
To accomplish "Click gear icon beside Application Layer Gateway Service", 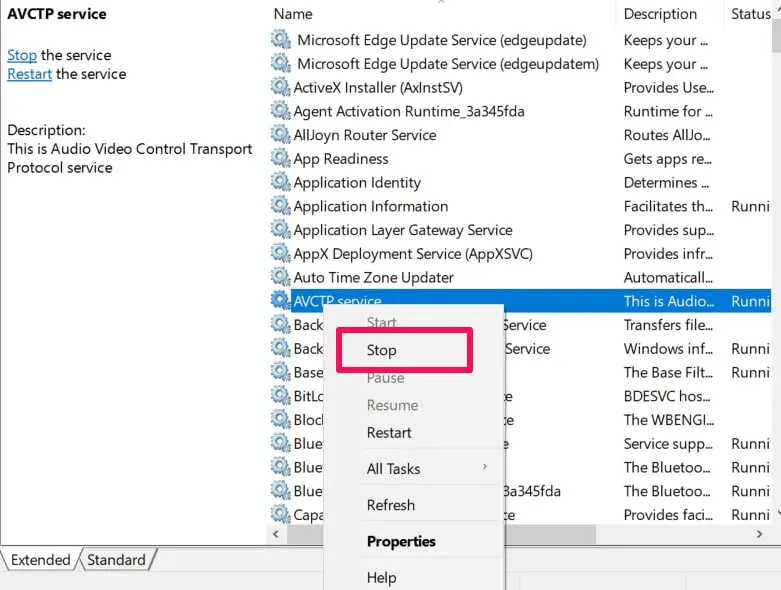I will coord(281,230).
